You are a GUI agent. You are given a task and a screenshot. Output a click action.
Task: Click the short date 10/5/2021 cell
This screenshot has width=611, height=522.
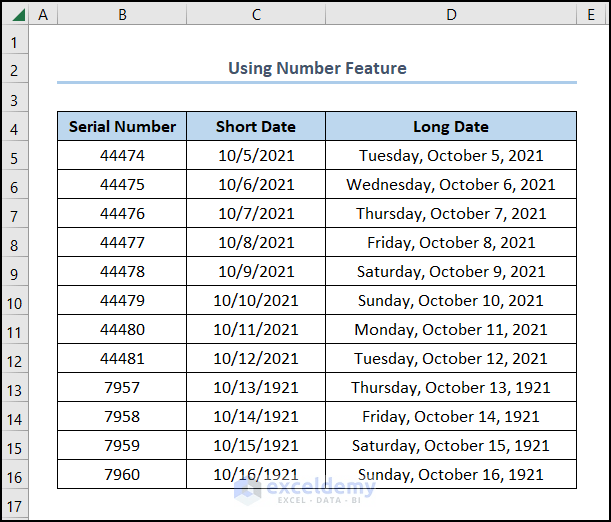pyautogui.click(x=256, y=155)
